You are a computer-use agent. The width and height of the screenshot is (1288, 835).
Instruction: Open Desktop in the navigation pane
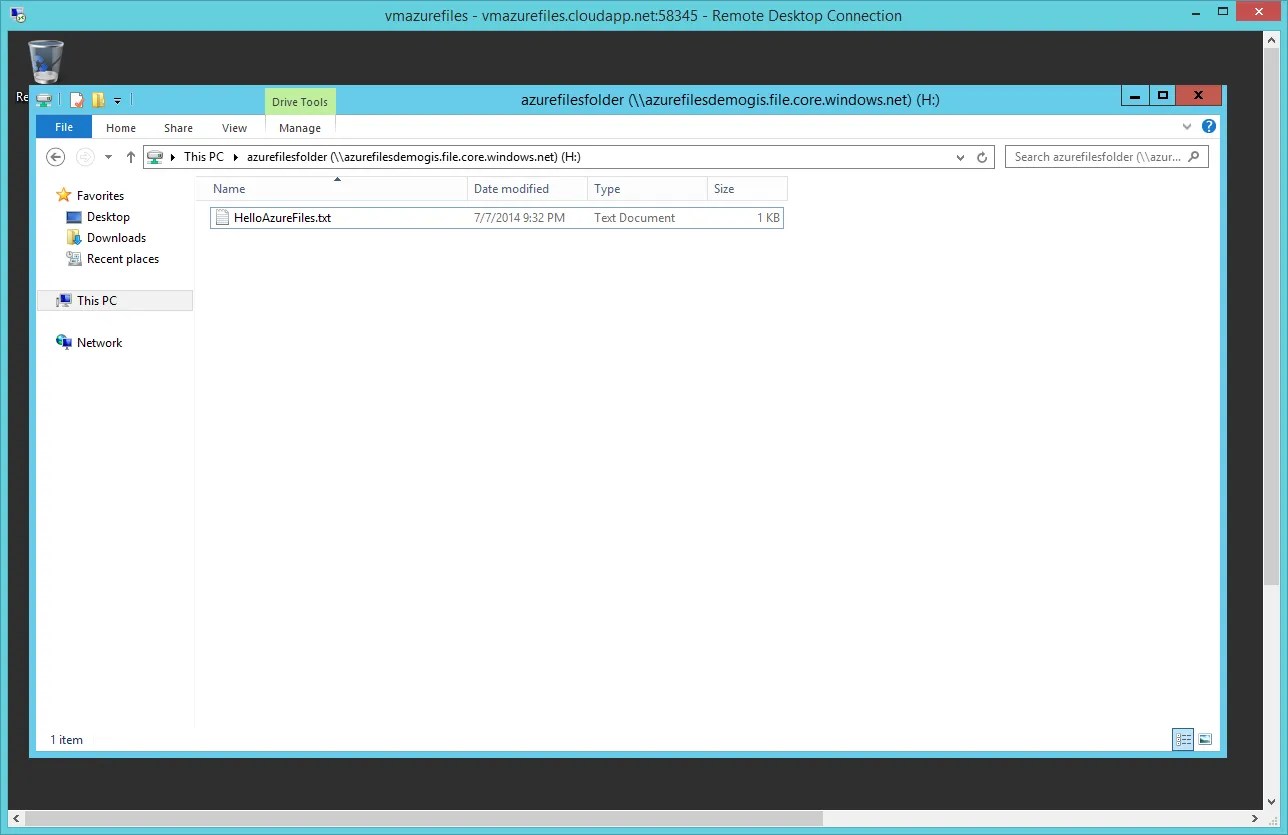[108, 217]
